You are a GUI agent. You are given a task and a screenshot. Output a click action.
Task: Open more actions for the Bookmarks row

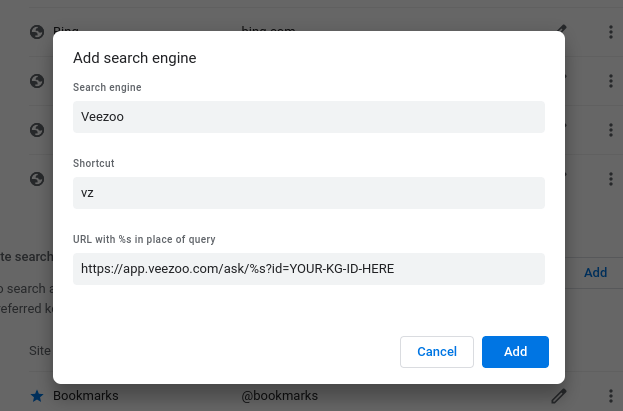[x=611, y=396]
